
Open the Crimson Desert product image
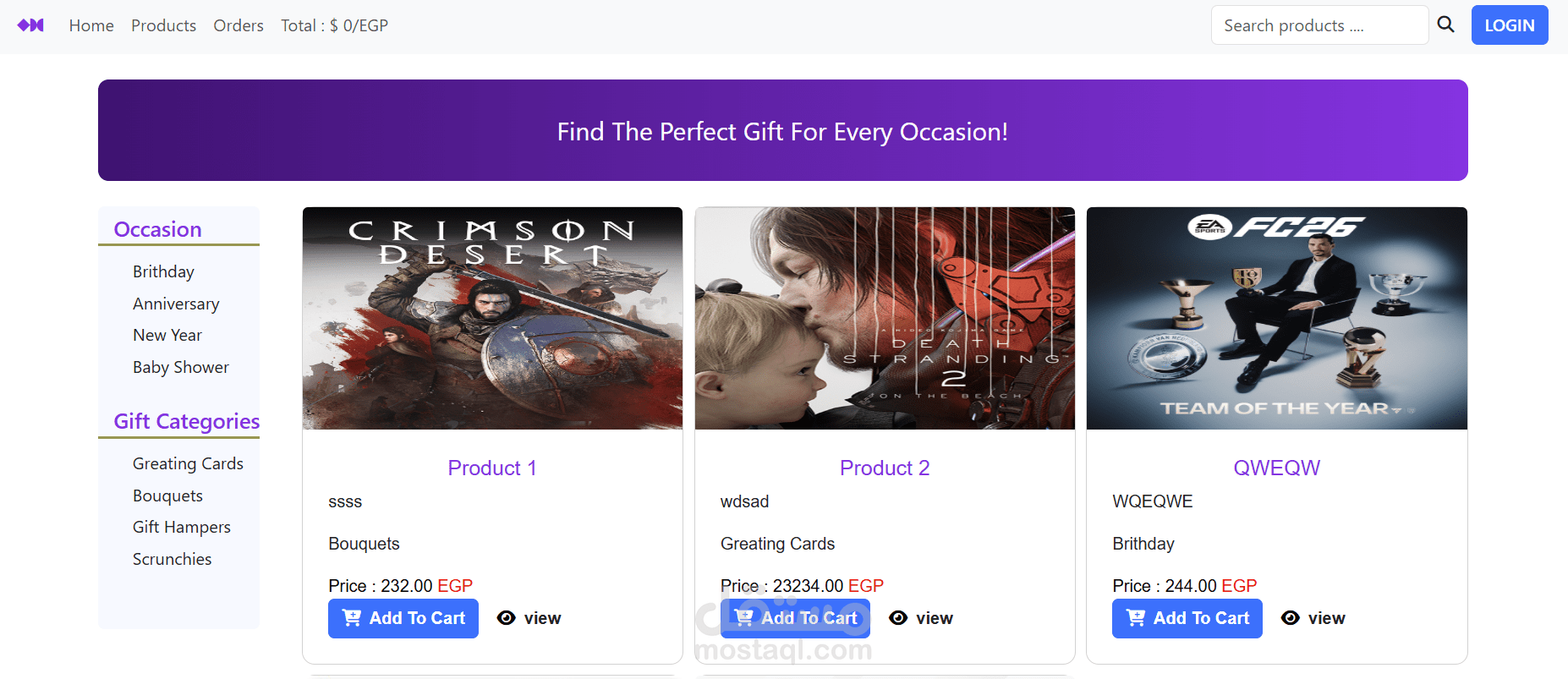(492, 318)
